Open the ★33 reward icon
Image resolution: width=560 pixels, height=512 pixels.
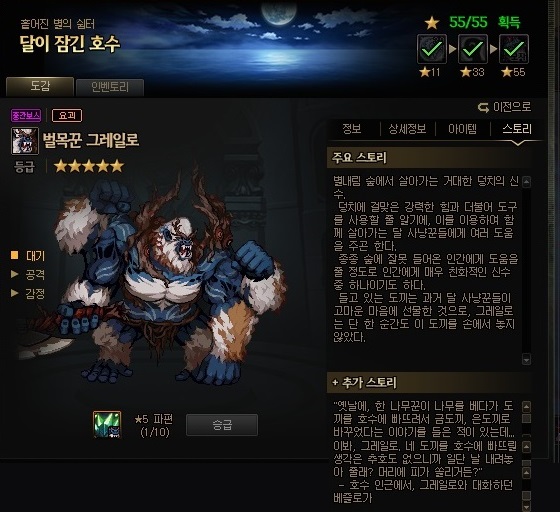click(473, 49)
